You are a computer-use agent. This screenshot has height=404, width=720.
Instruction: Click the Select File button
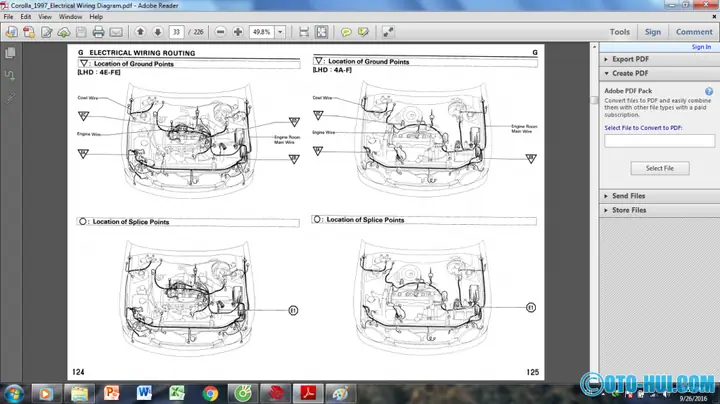[659, 168]
